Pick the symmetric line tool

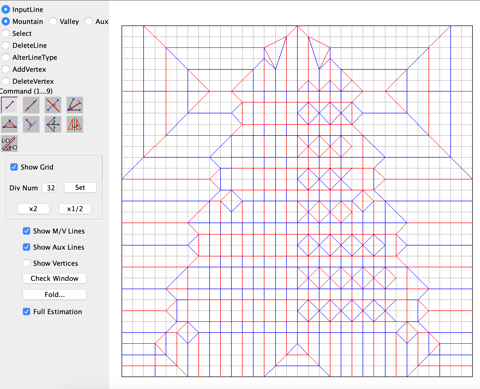point(53,124)
